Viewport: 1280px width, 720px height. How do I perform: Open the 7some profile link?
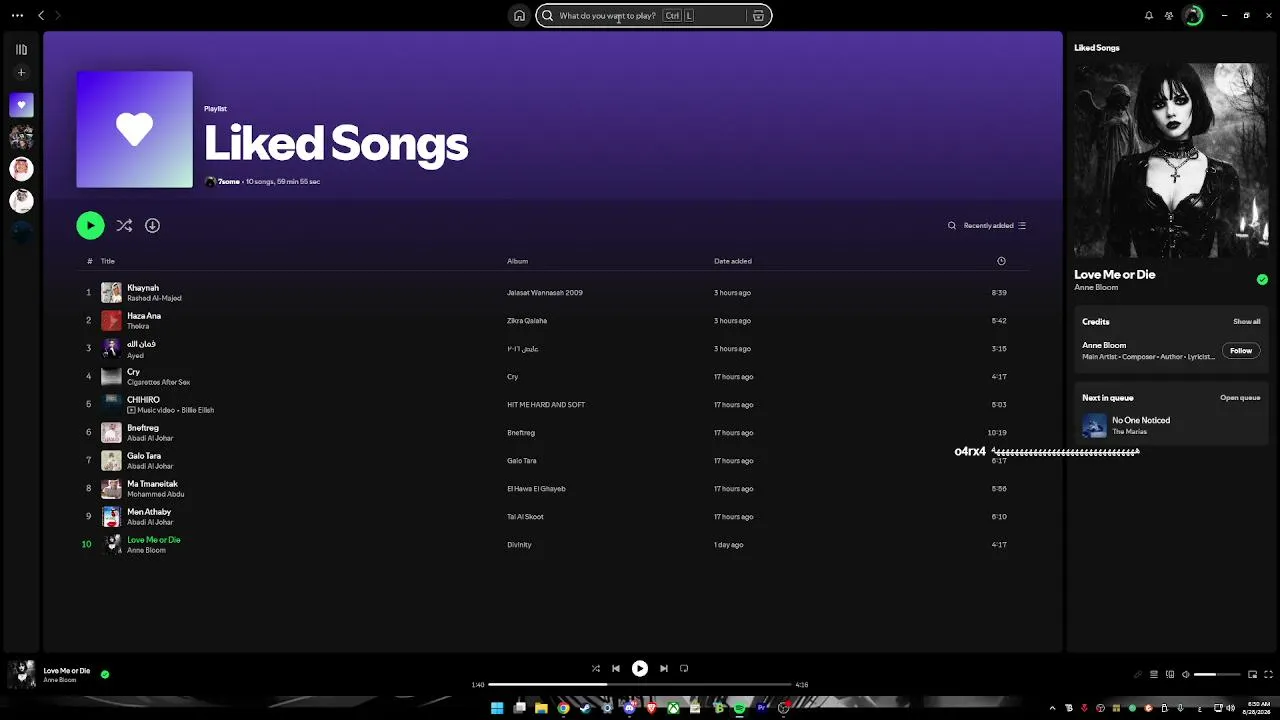click(x=229, y=182)
